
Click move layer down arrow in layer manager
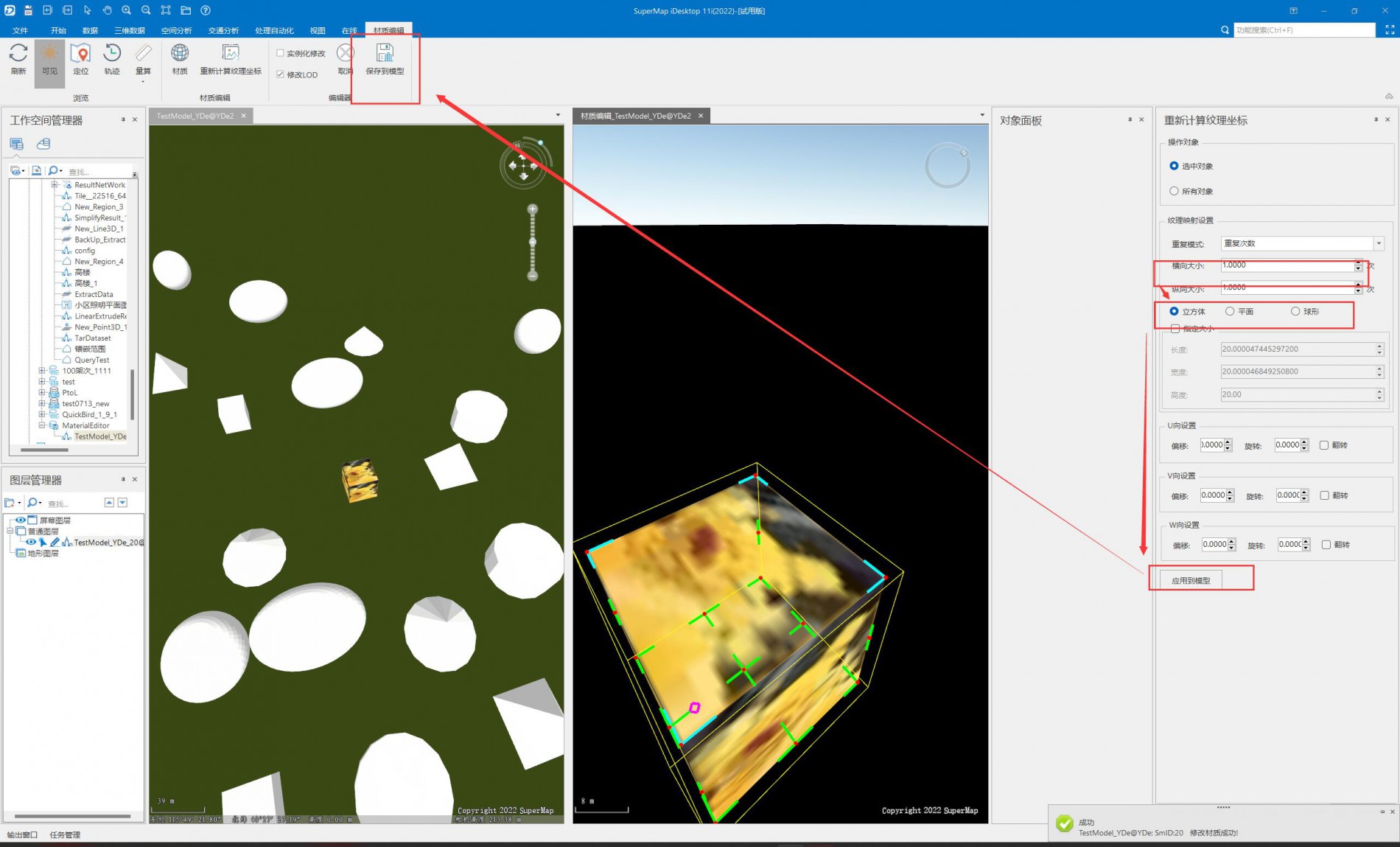pos(122,503)
